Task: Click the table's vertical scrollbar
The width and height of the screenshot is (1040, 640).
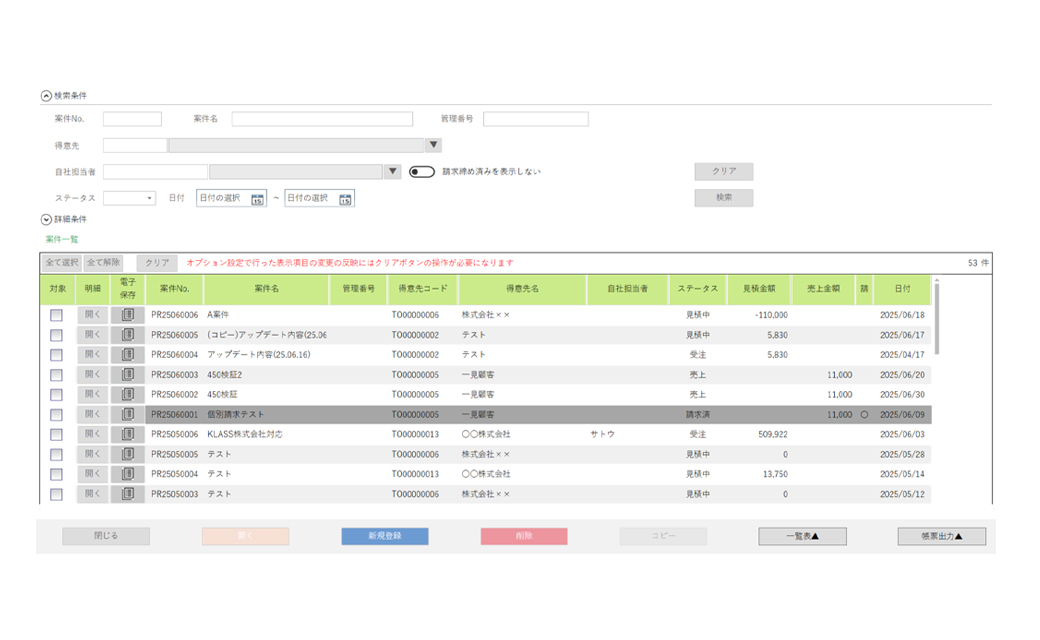Action: 937,320
